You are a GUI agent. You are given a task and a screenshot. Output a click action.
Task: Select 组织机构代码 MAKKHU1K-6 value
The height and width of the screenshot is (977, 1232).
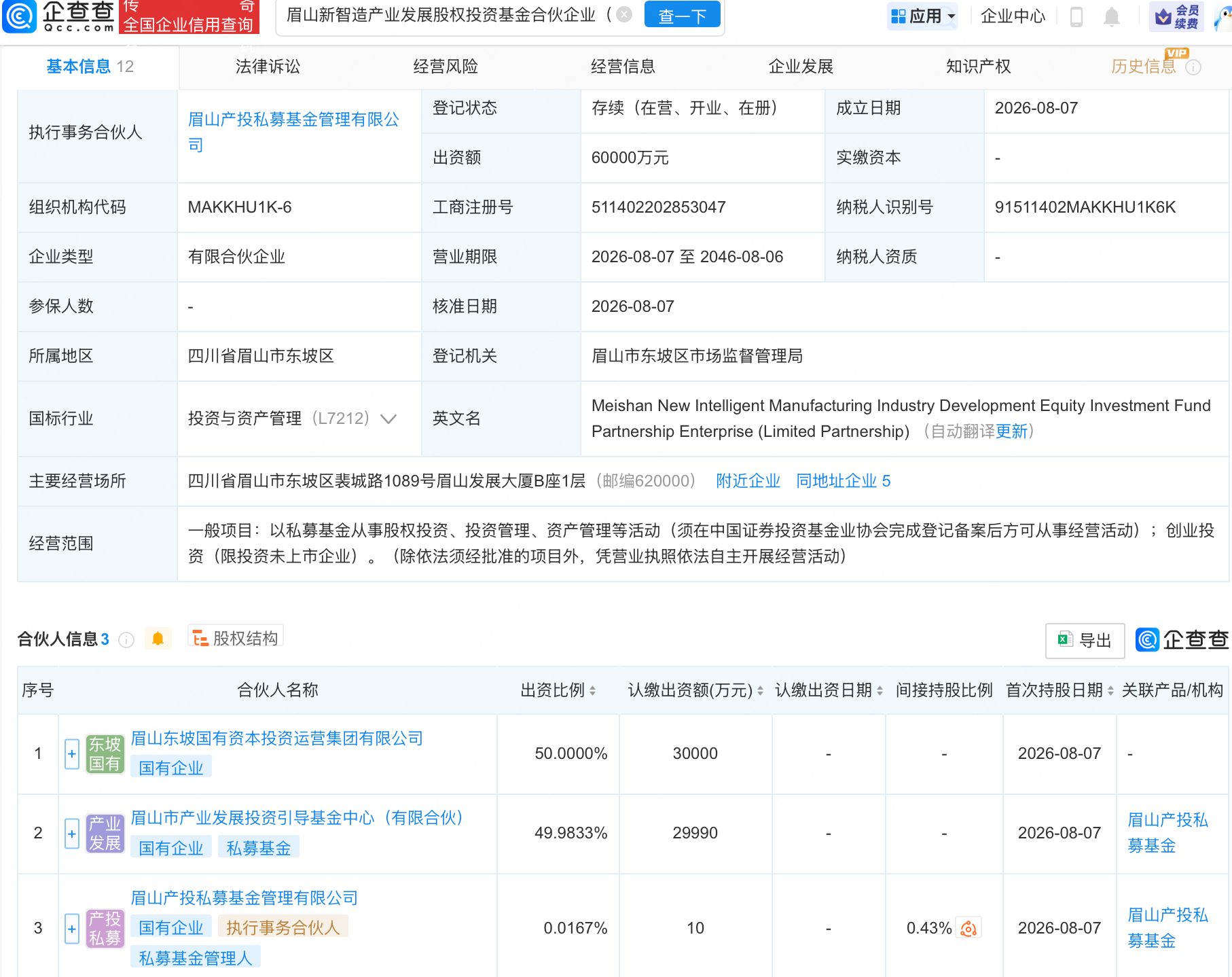(x=240, y=207)
